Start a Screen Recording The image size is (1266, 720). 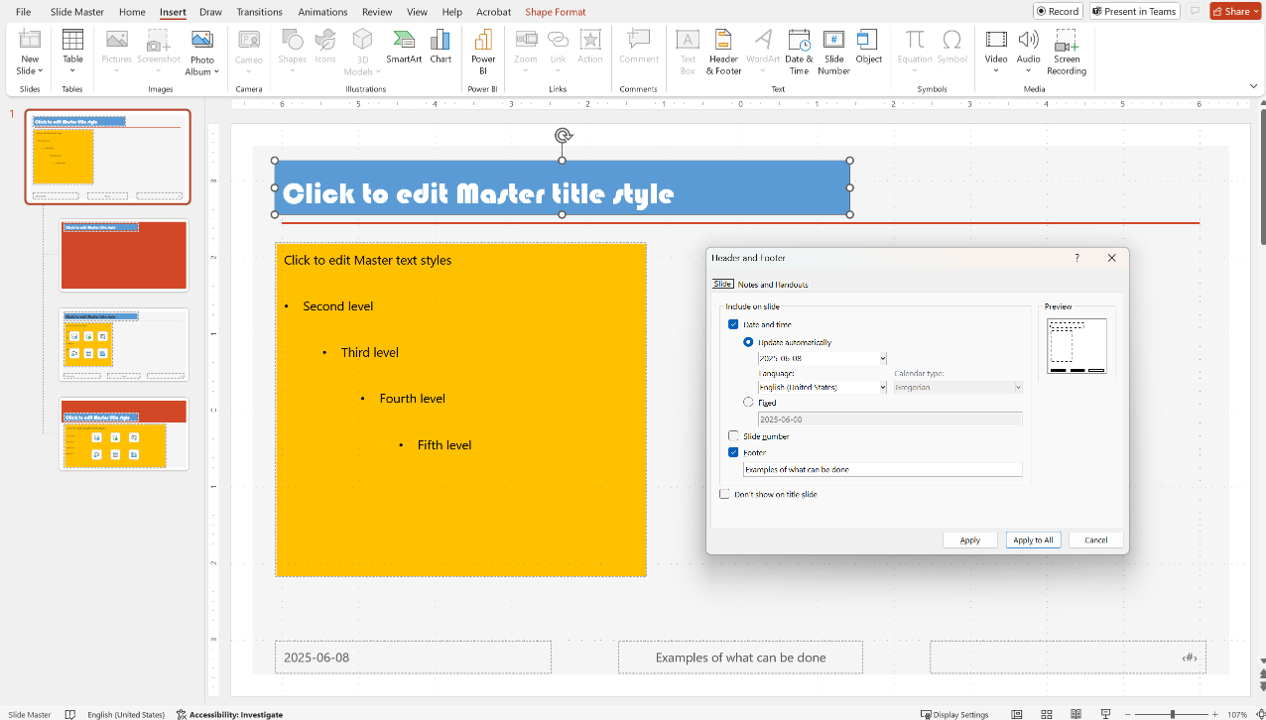[x=1066, y=51]
